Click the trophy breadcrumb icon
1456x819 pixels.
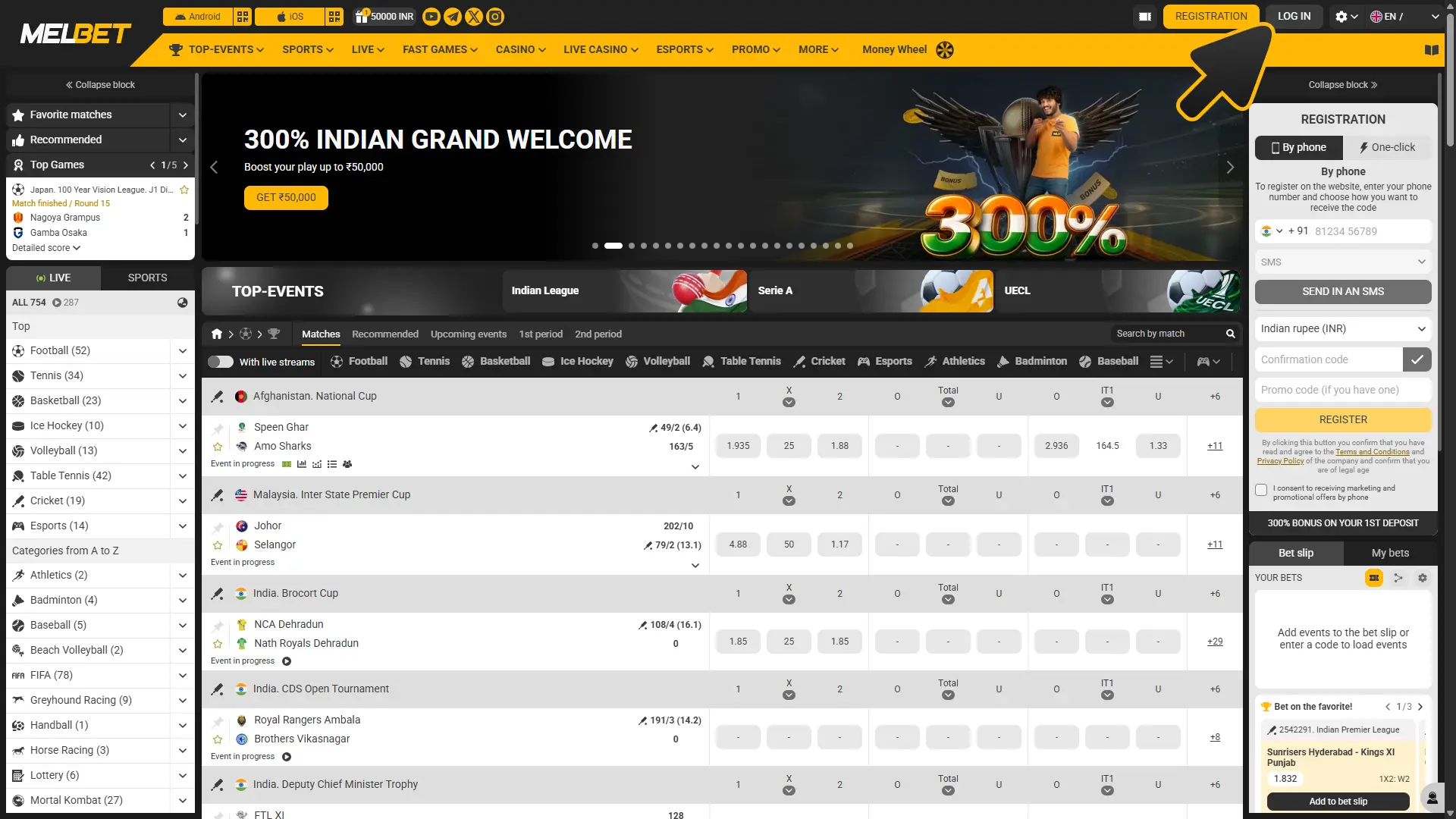pyautogui.click(x=274, y=334)
